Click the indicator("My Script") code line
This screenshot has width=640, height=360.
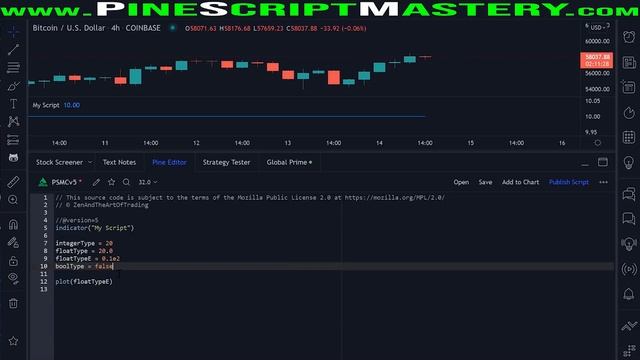pos(95,228)
